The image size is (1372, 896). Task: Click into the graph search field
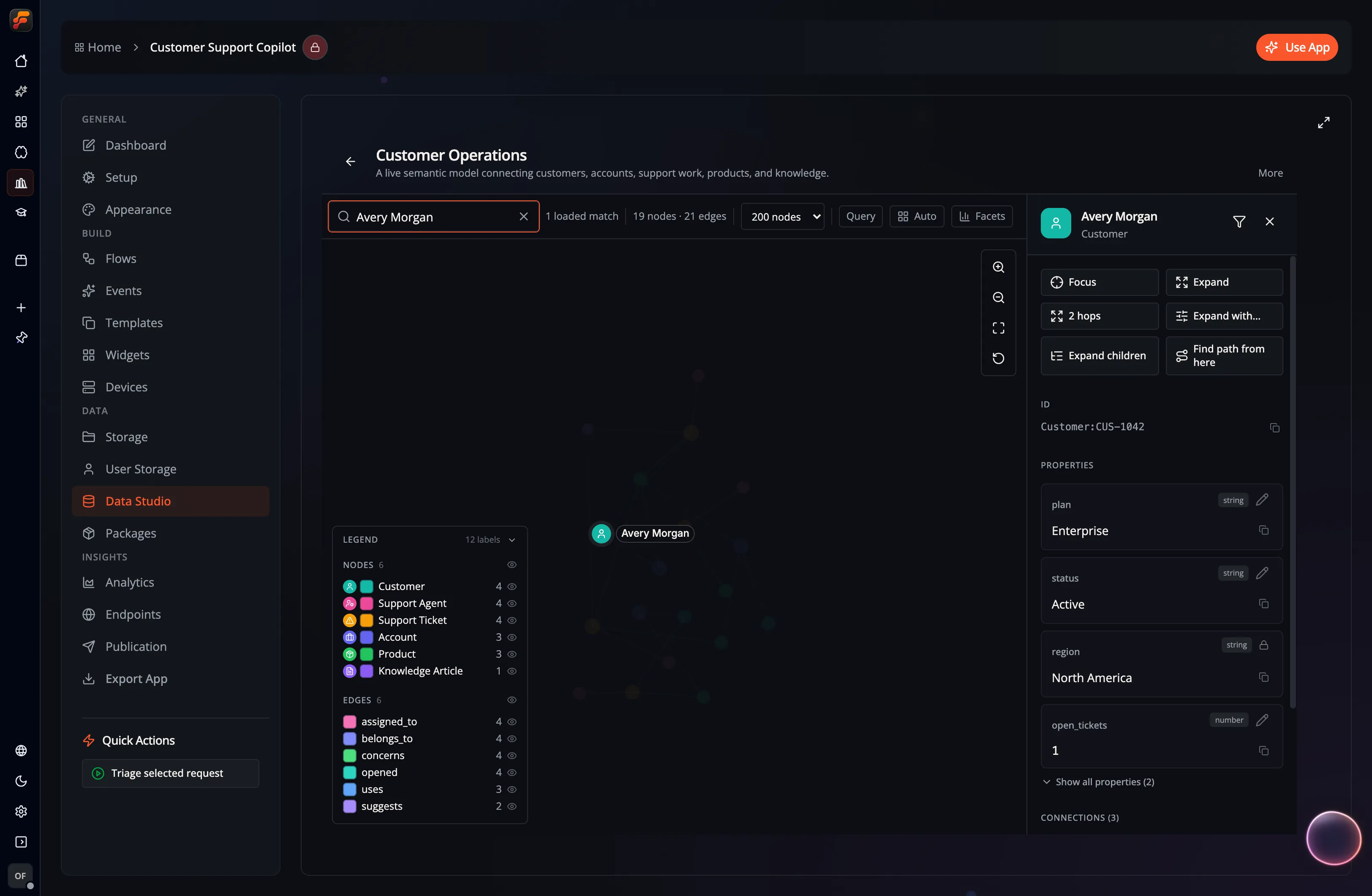[433, 216]
